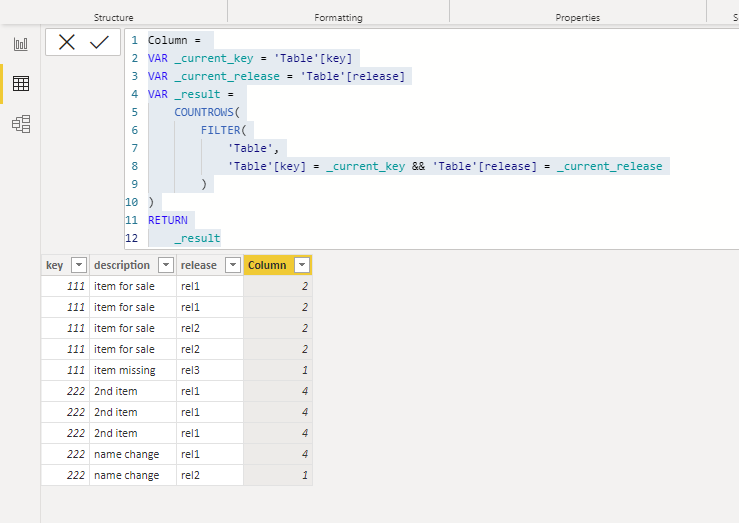Click the FILTER function in the formula
Screen dimensions: 739x523
pos(223,130)
